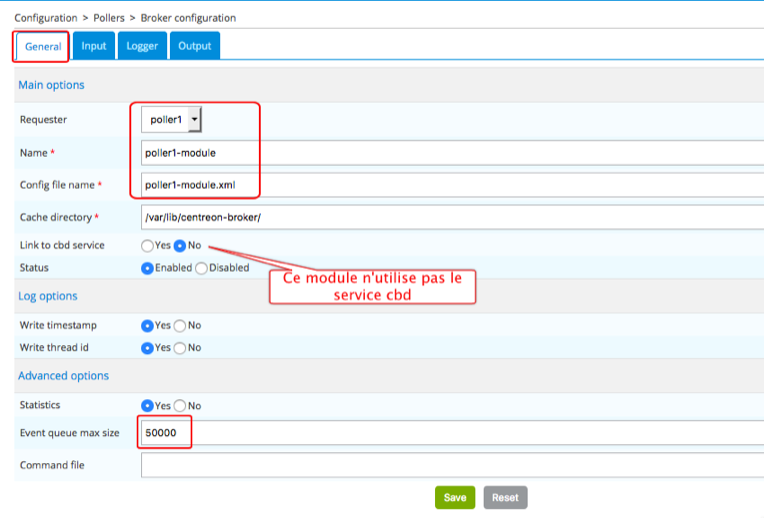764x518 pixels.
Task: Select Yes for Link to cbd service
Action: click(x=148, y=245)
